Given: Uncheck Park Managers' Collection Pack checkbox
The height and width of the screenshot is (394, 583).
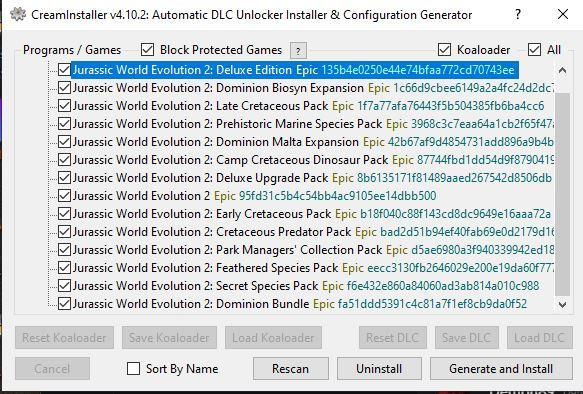Looking at the screenshot, I should point(64,250).
